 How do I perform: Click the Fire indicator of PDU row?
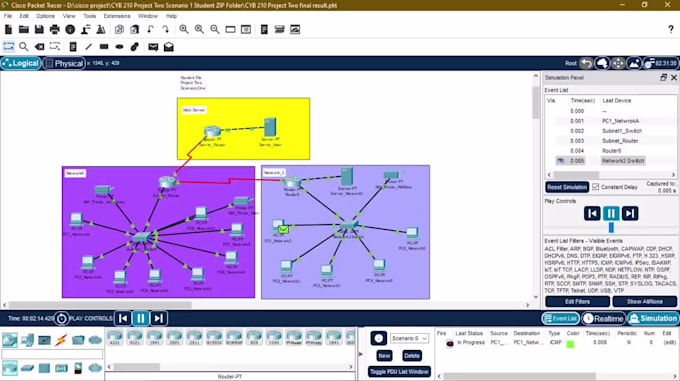tap(449, 343)
